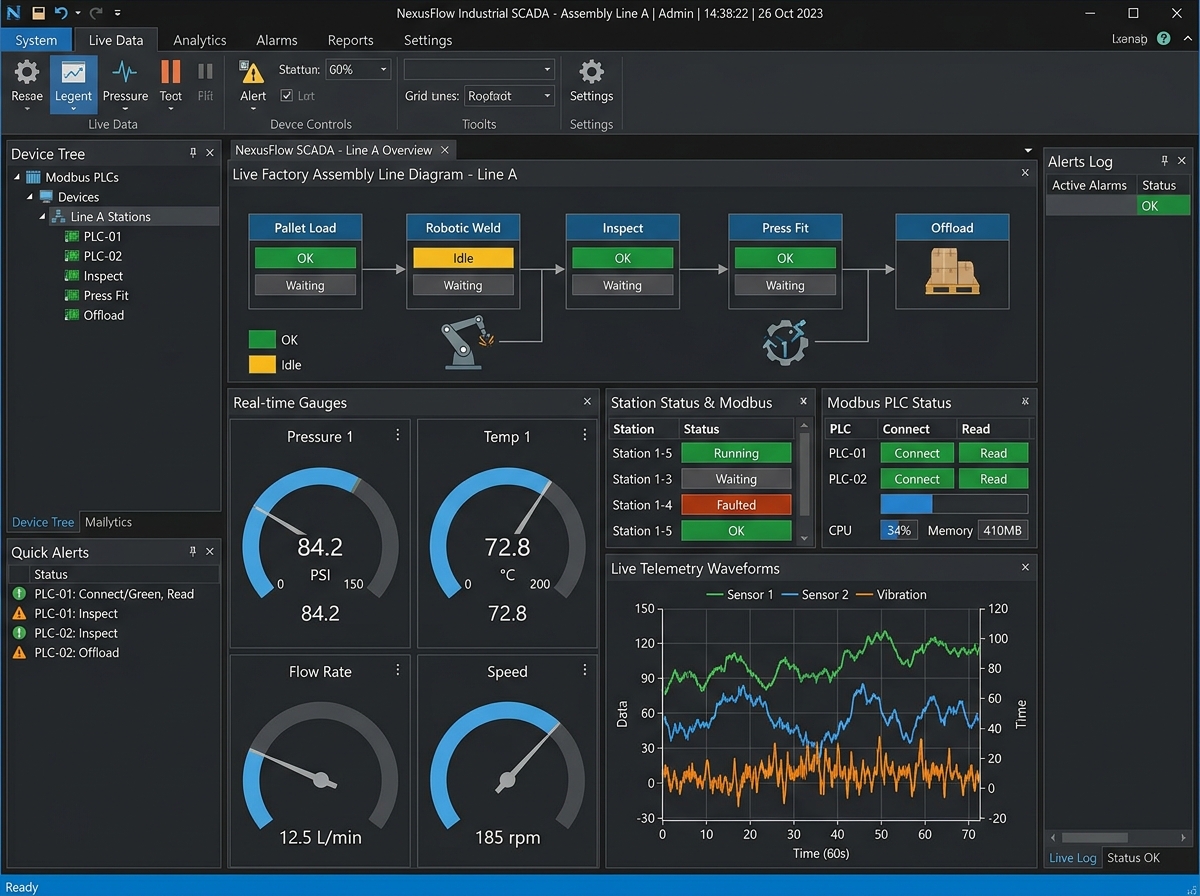Open Flow Rate gauge options menu
1200x896 pixels.
point(398,670)
